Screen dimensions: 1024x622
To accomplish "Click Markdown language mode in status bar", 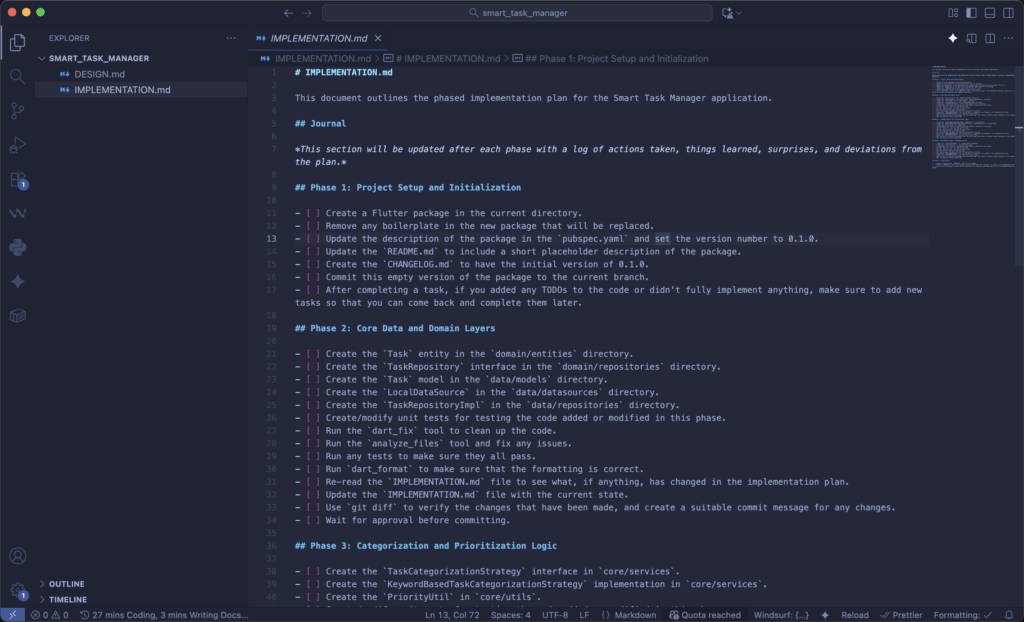I will click(634, 615).
